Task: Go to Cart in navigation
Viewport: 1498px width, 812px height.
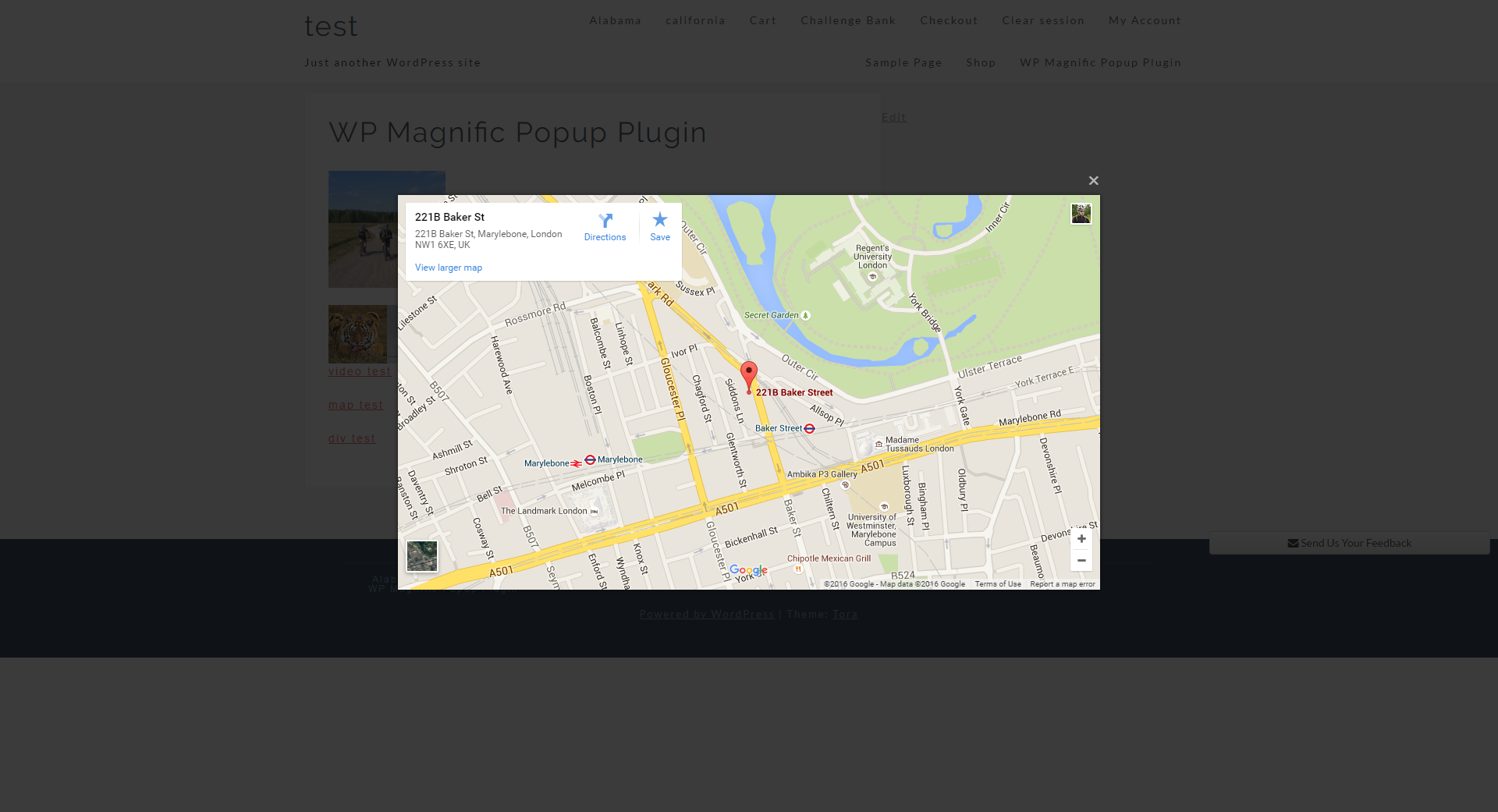Action: (763, 20)
